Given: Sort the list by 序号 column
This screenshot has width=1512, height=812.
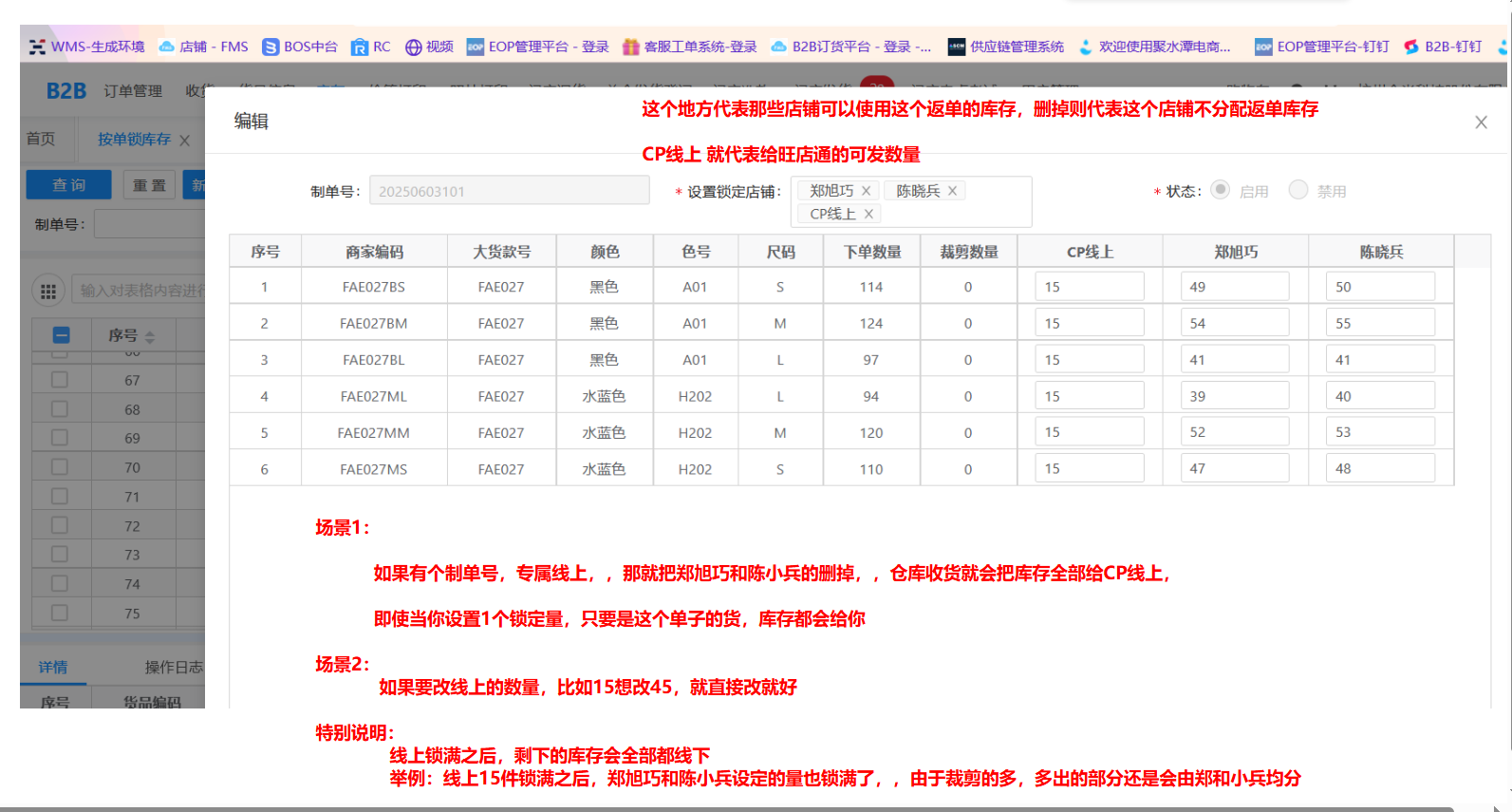Looking at the screenshot, I should pyautogui.click(x=149, y=336).
